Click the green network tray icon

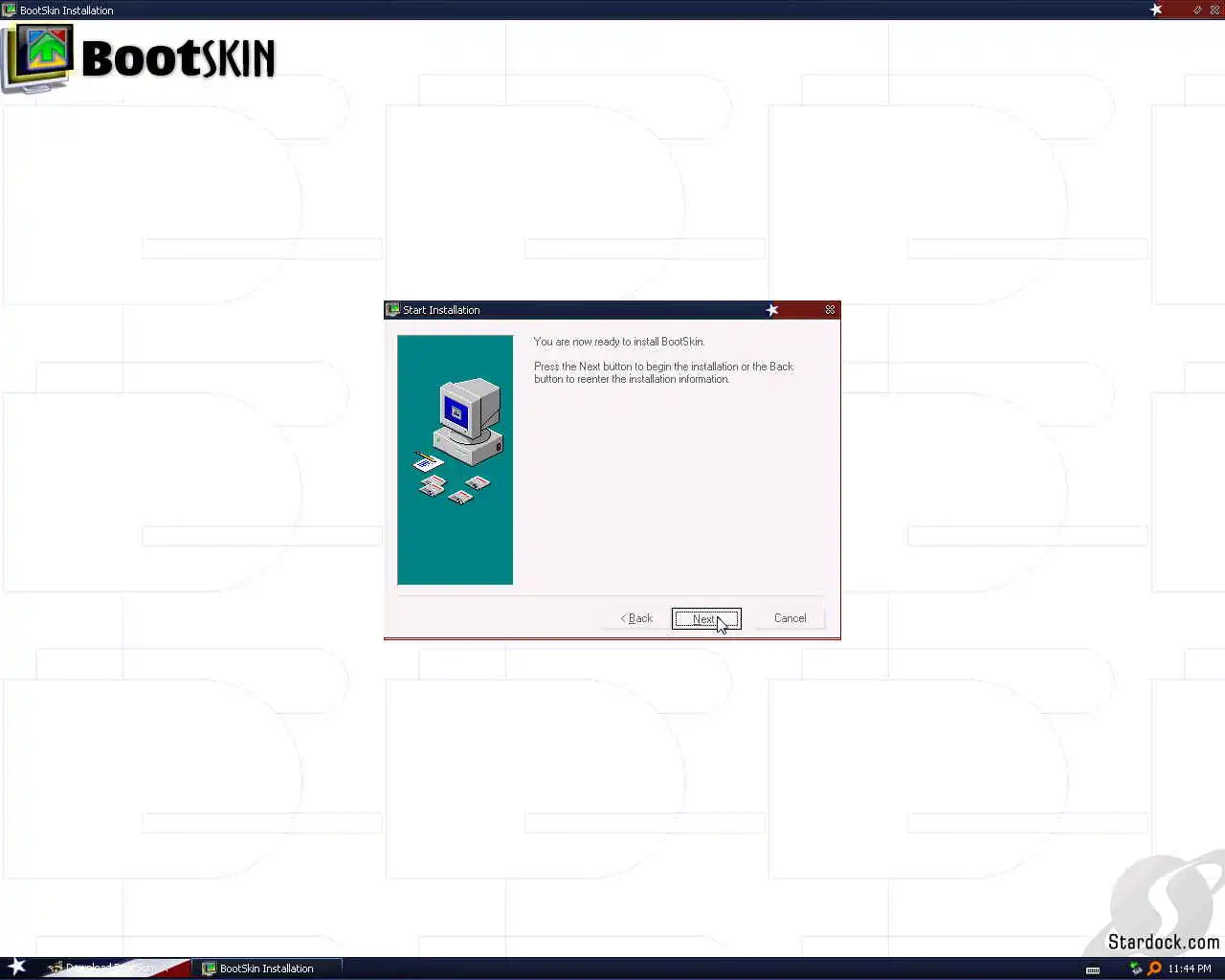1136,969
